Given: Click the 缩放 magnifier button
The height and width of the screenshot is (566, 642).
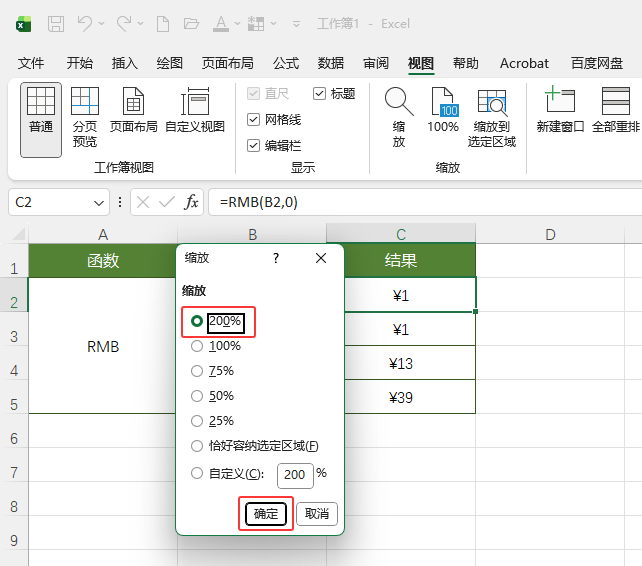Looking at the screenshot, I should [399, 118].
